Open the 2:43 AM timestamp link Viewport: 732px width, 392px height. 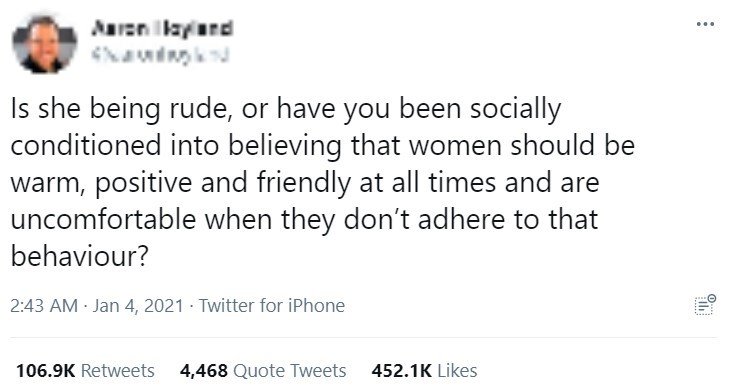point(44,306)
